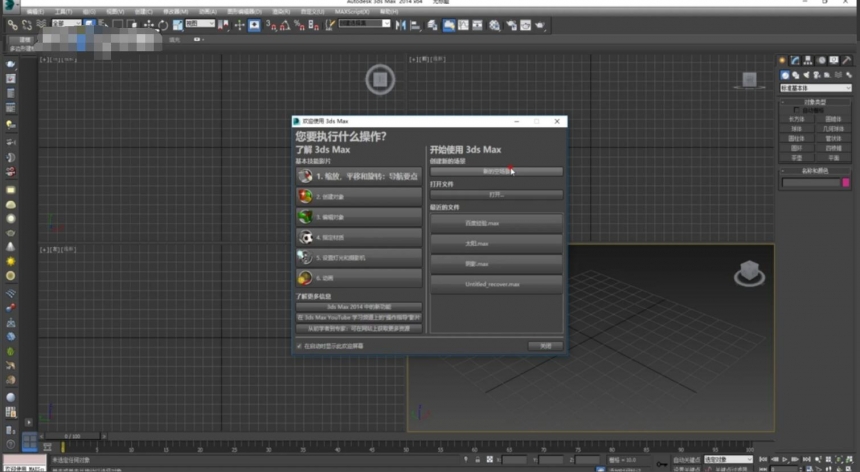860x472 pixels.
Task: Open the MAXScript(X) menu
Action: tap(352, 12)
